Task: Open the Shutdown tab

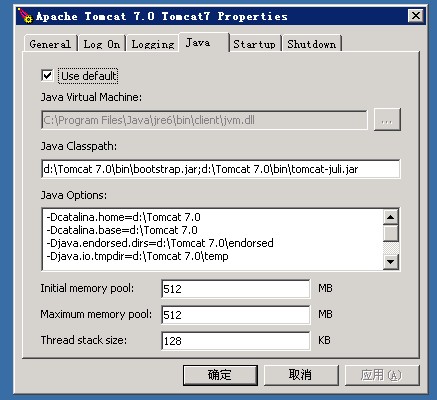Action: click(312, 44)
